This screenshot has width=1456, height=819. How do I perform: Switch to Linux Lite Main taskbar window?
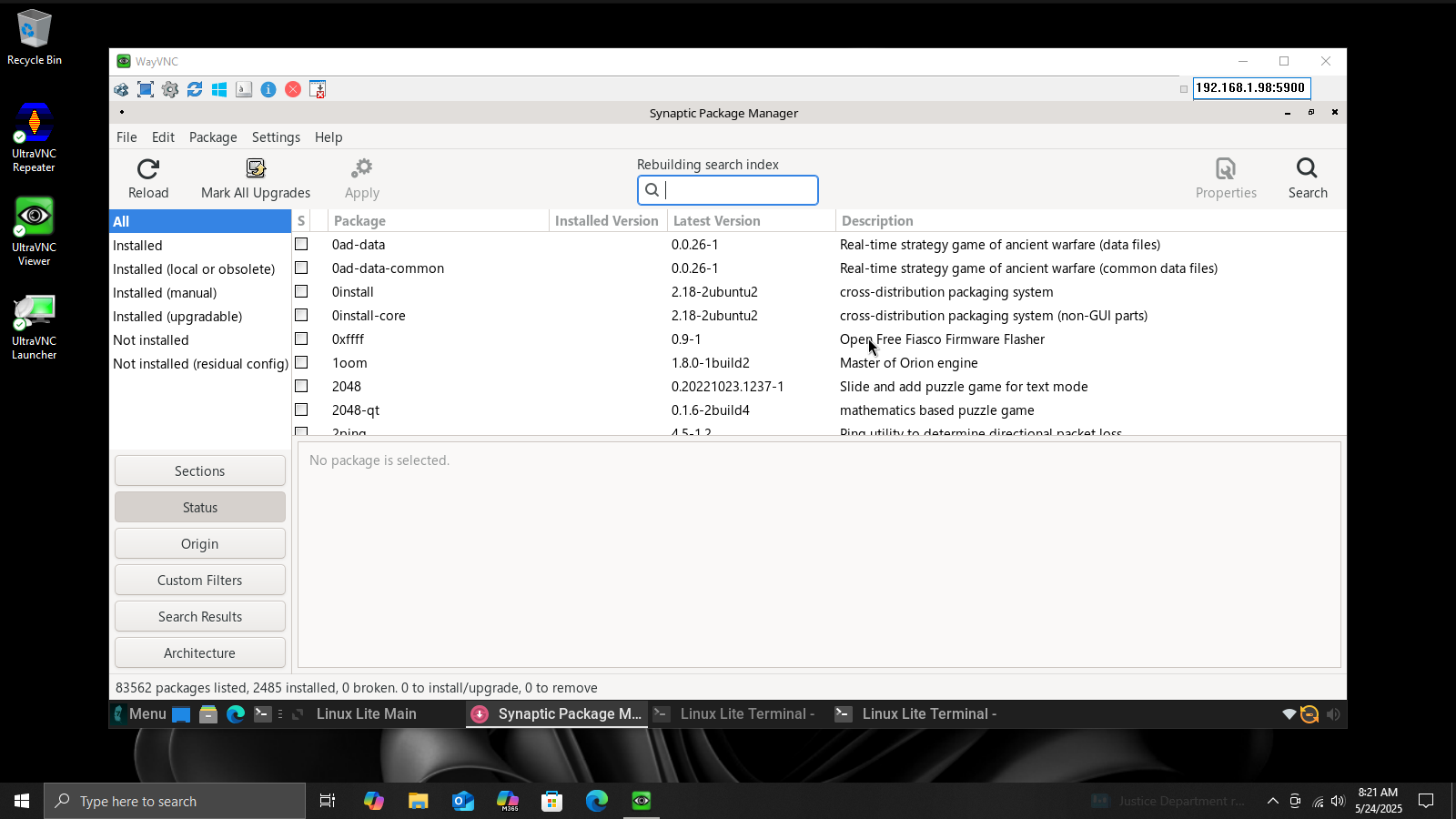[x=366, y=714]
